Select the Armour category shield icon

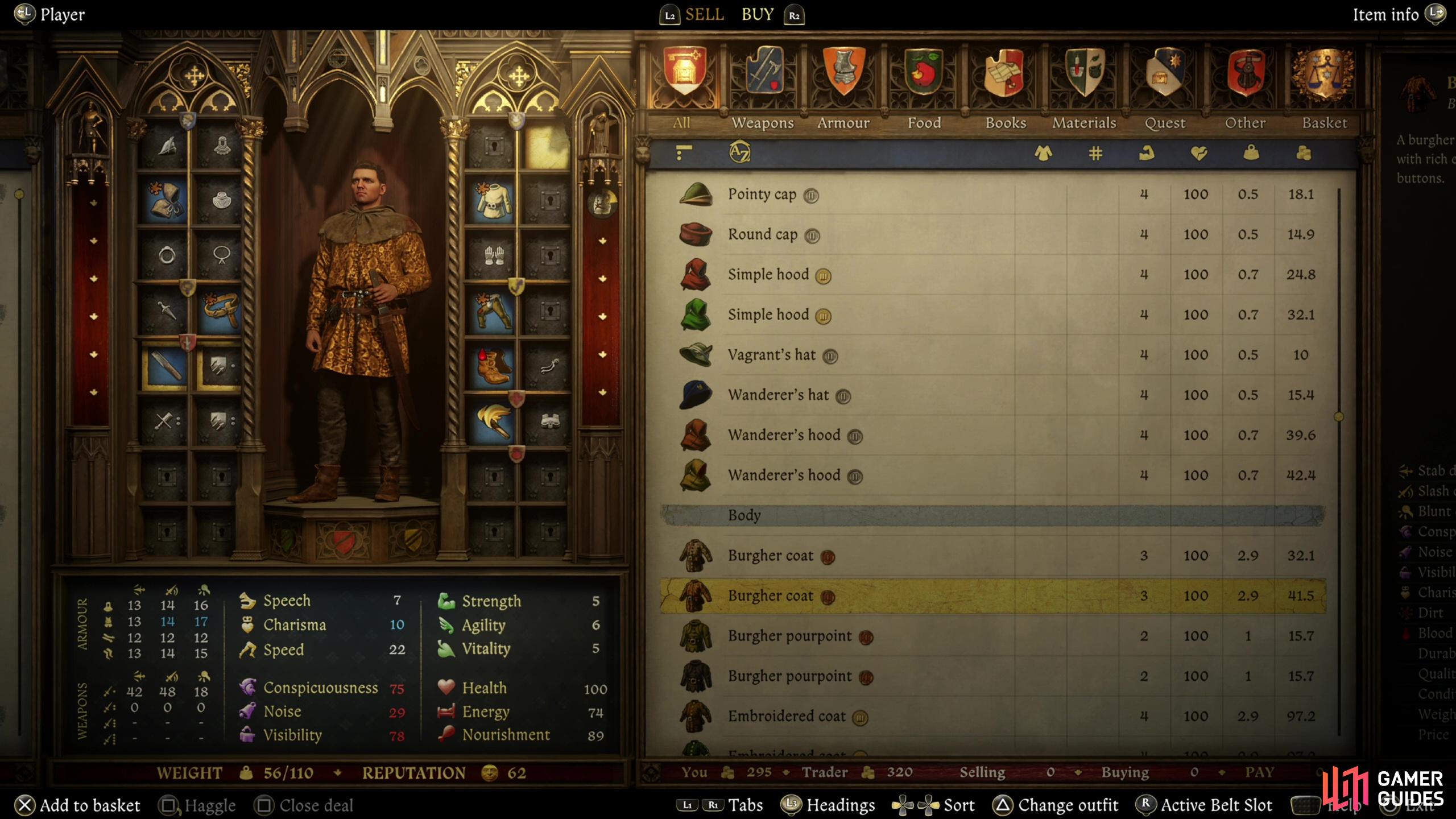843,71
